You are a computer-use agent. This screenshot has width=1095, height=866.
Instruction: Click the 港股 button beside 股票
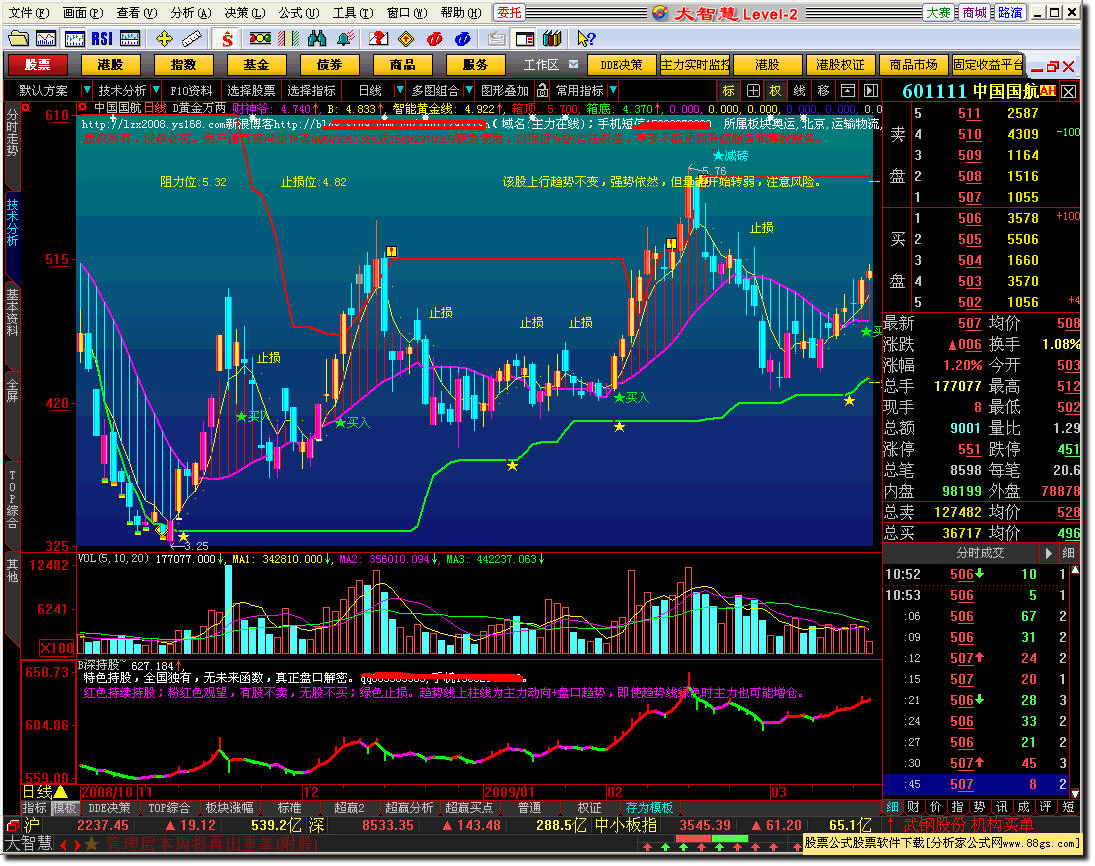point(110,65)
